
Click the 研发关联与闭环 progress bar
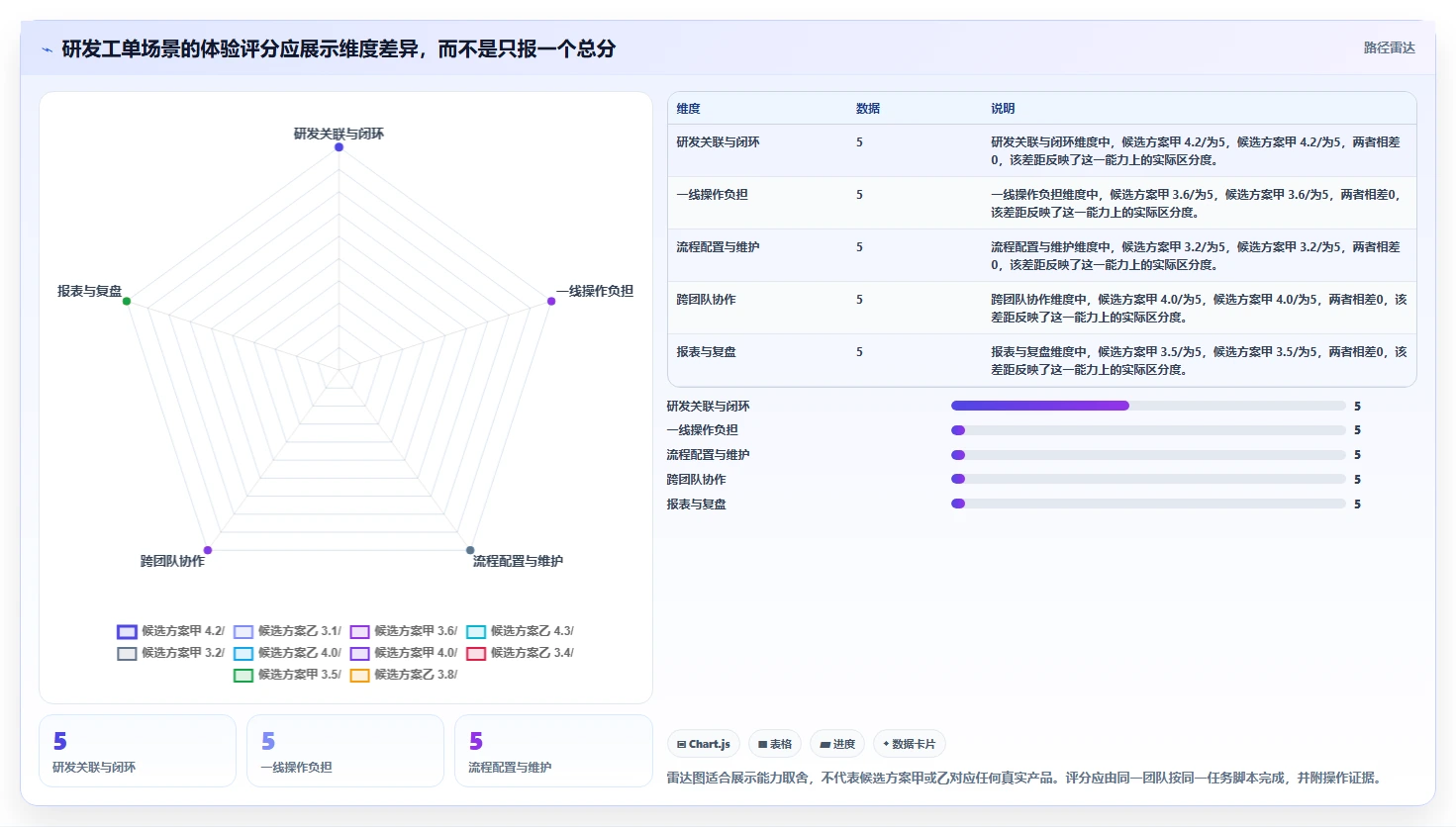pos(1148,406)
